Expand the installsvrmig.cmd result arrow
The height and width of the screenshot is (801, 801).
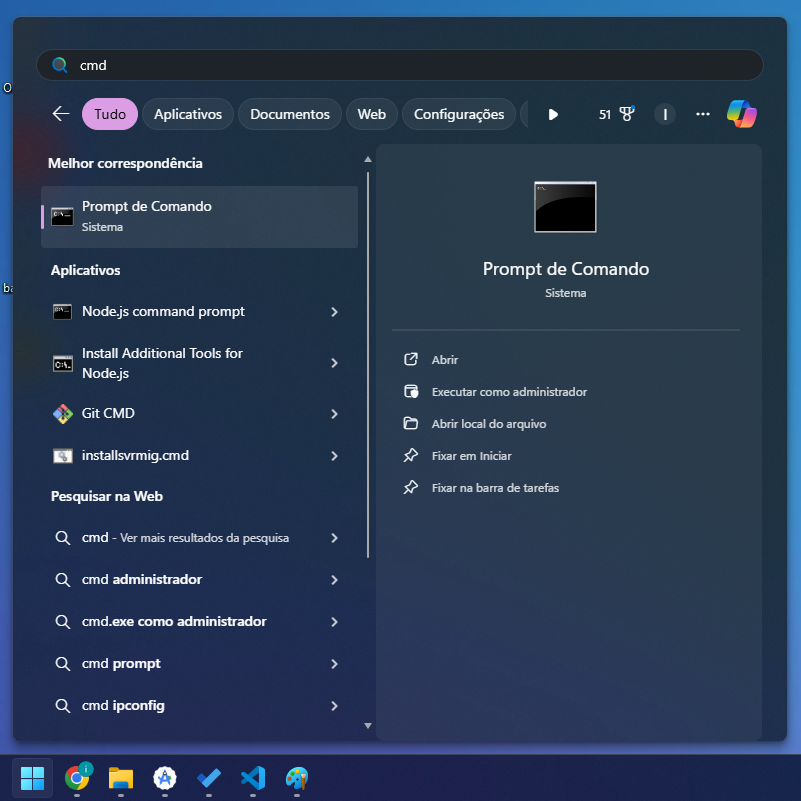coord(334,456)
